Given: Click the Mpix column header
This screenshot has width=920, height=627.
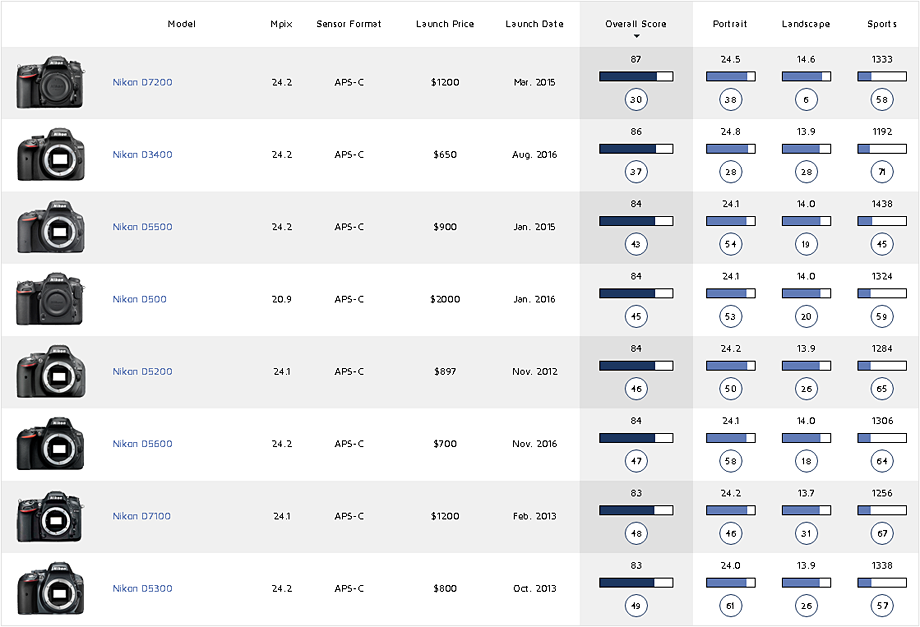Looking at the screenshot, I should coord(281,24).
